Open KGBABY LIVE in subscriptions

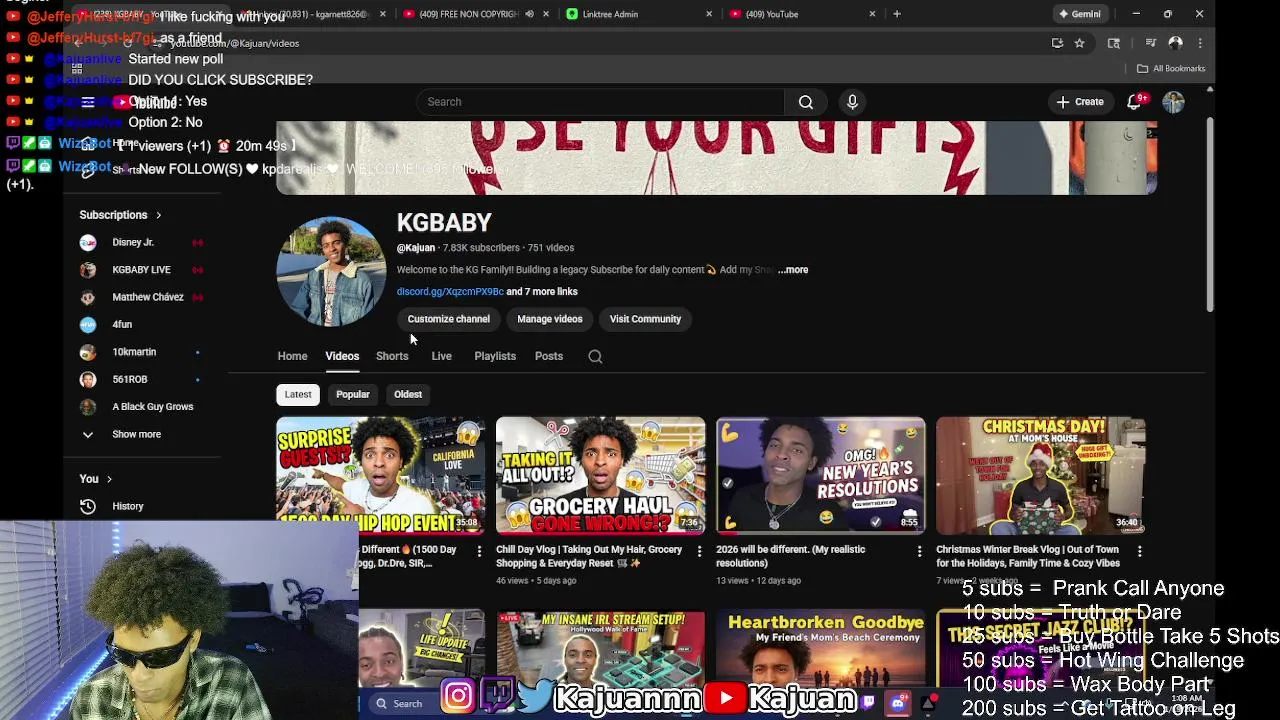coord(141,270)
